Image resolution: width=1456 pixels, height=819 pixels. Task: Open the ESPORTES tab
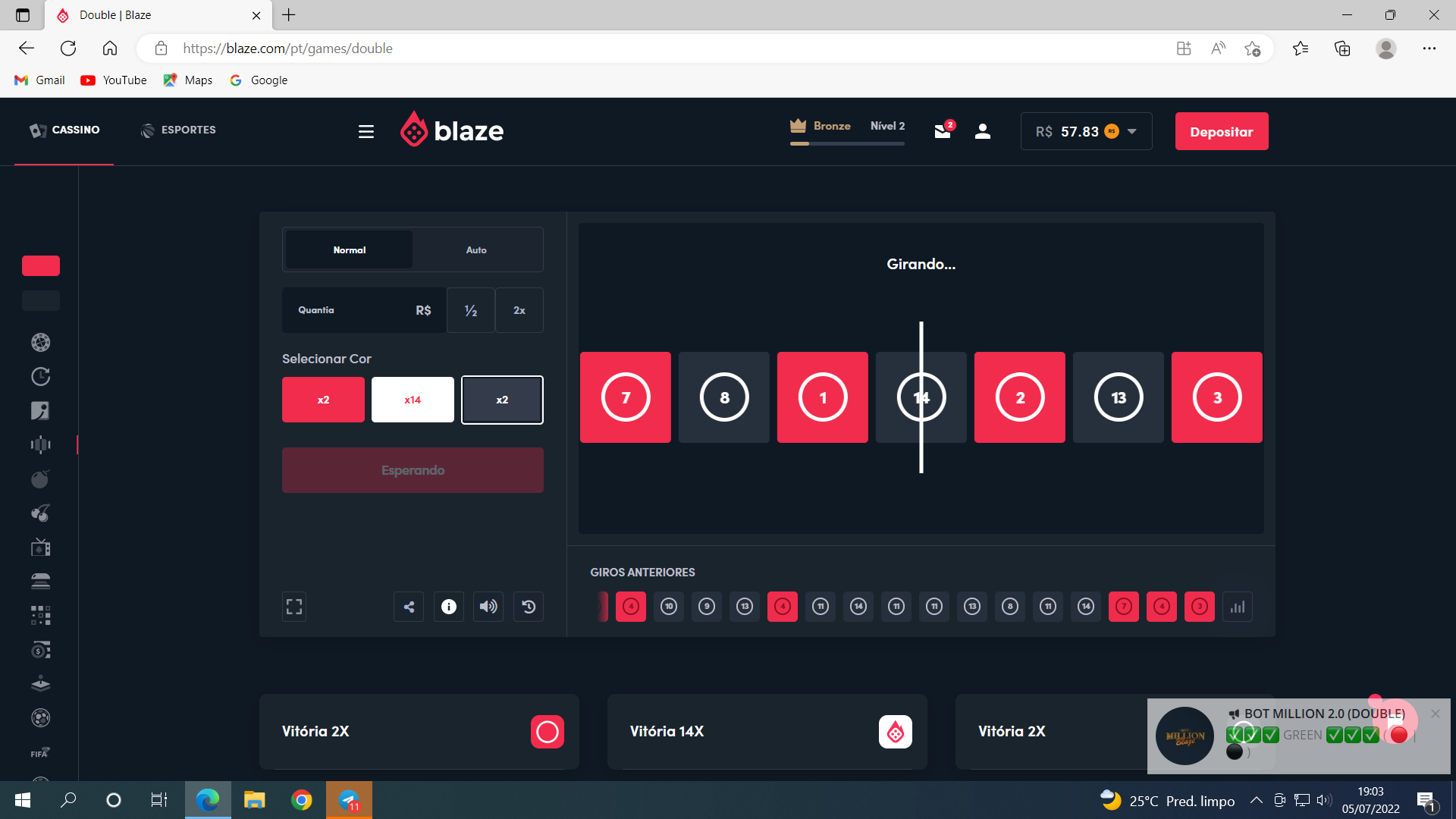click(x=178, y=130)
